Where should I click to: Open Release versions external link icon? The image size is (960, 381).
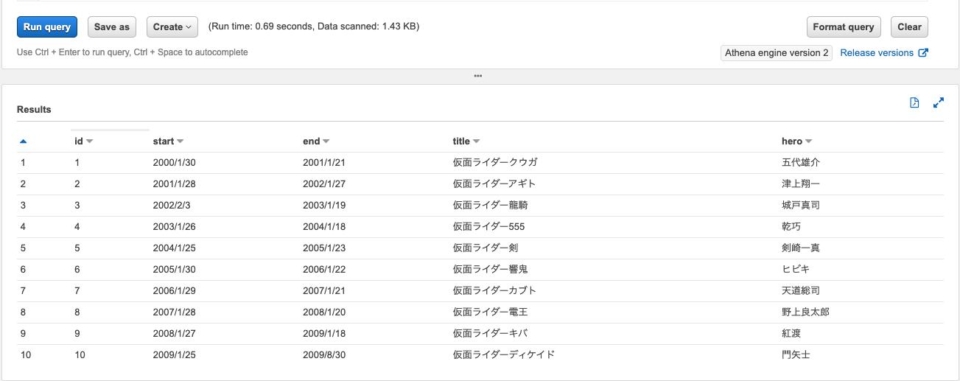[x=924, y=53]
